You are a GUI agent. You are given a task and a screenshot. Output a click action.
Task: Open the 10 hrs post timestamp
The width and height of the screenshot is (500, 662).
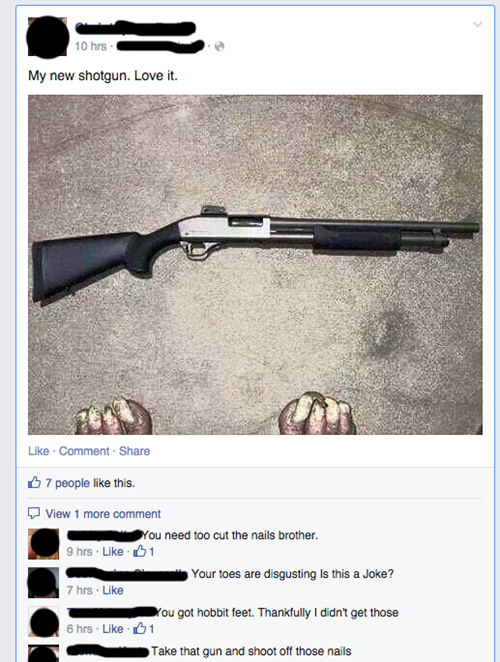(x=90, y=46)
